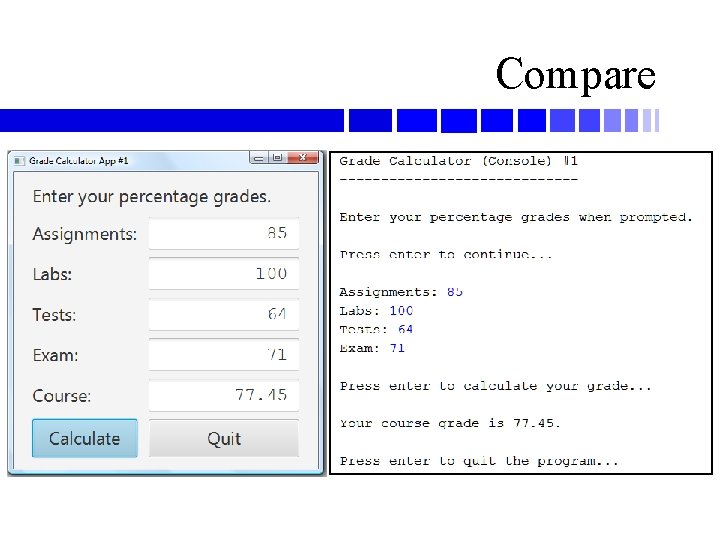Click the 'Course:' label in the app

(62, 396)
